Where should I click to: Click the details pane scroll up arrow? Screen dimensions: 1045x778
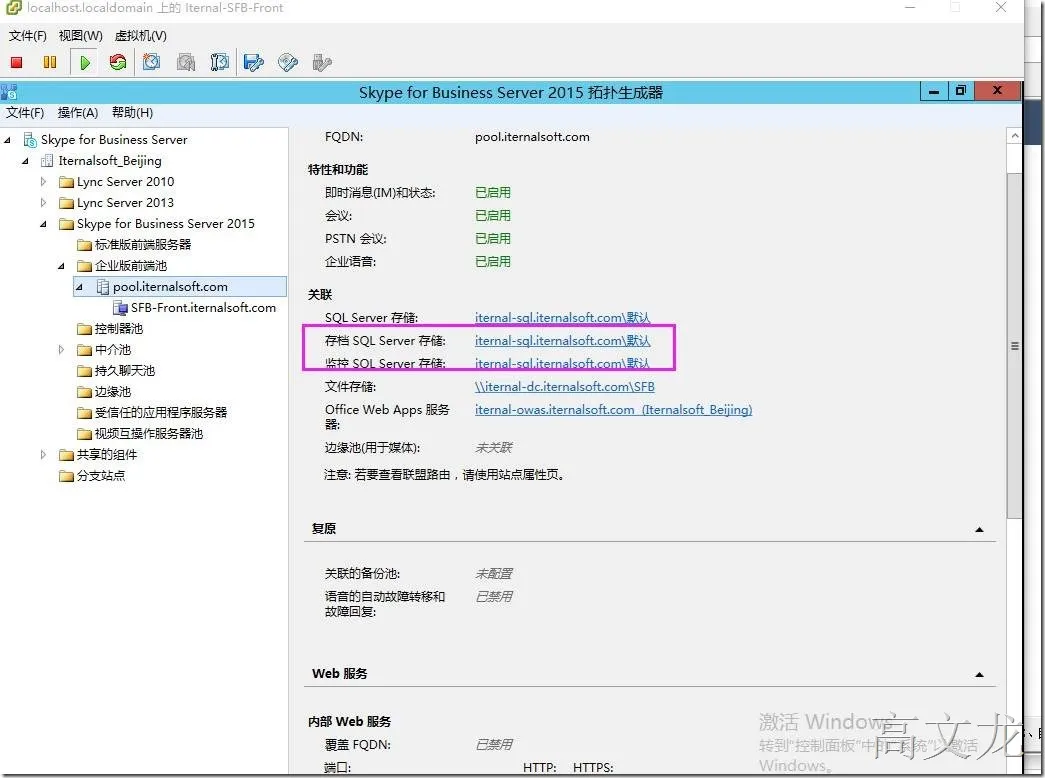(x=1014, y=136)
